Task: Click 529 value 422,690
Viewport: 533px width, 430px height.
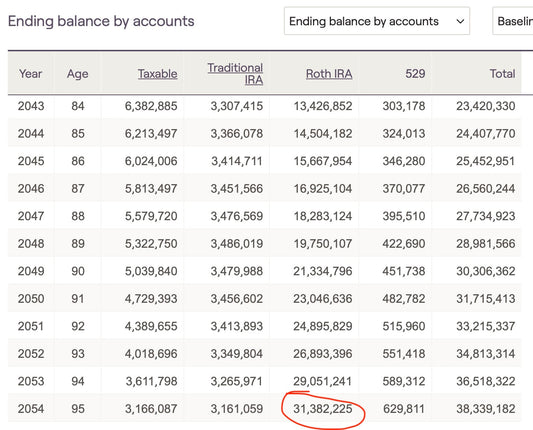Action: click(x=404, y=244)
